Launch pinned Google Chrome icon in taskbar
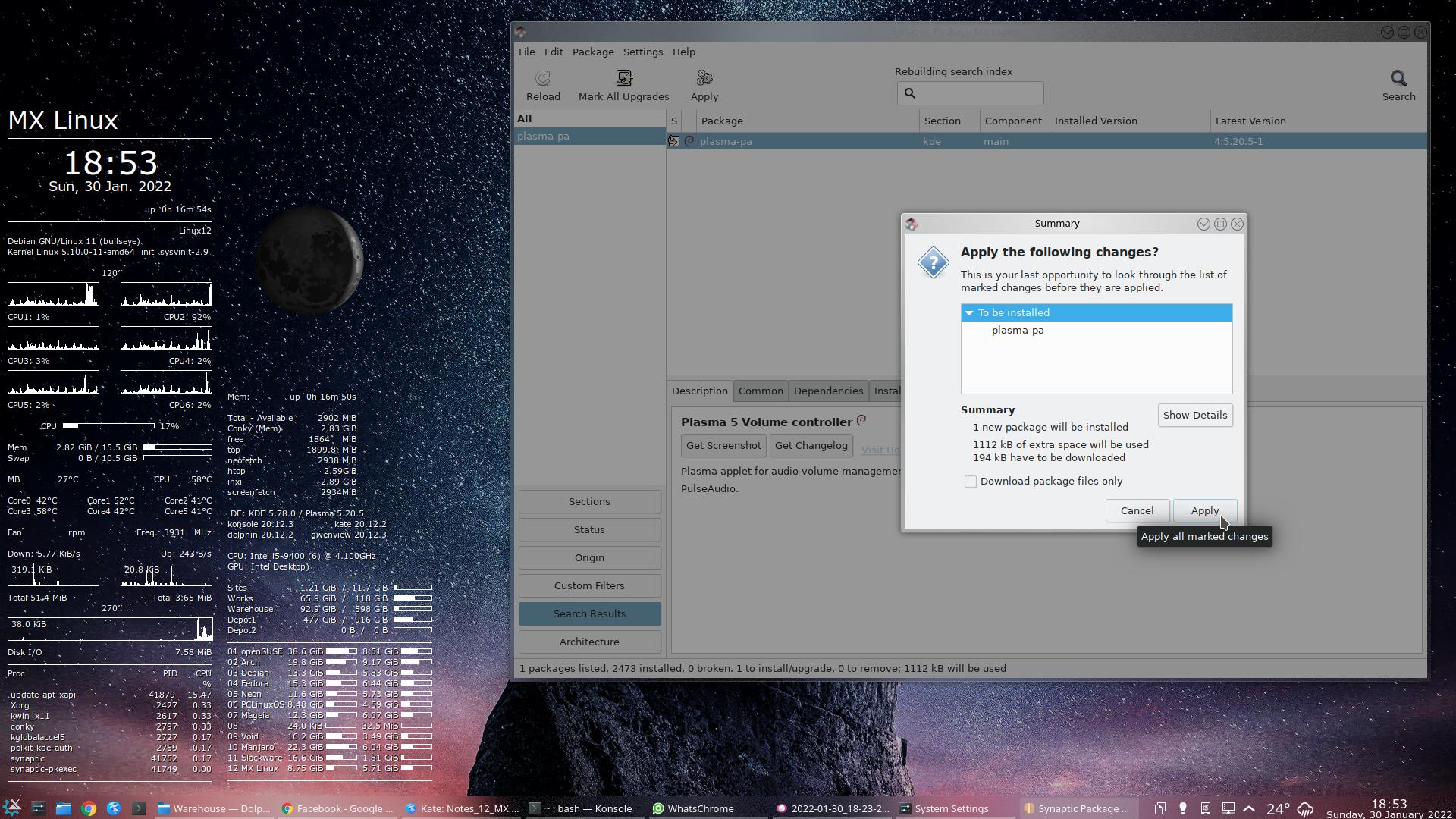 tap(89, 808)
